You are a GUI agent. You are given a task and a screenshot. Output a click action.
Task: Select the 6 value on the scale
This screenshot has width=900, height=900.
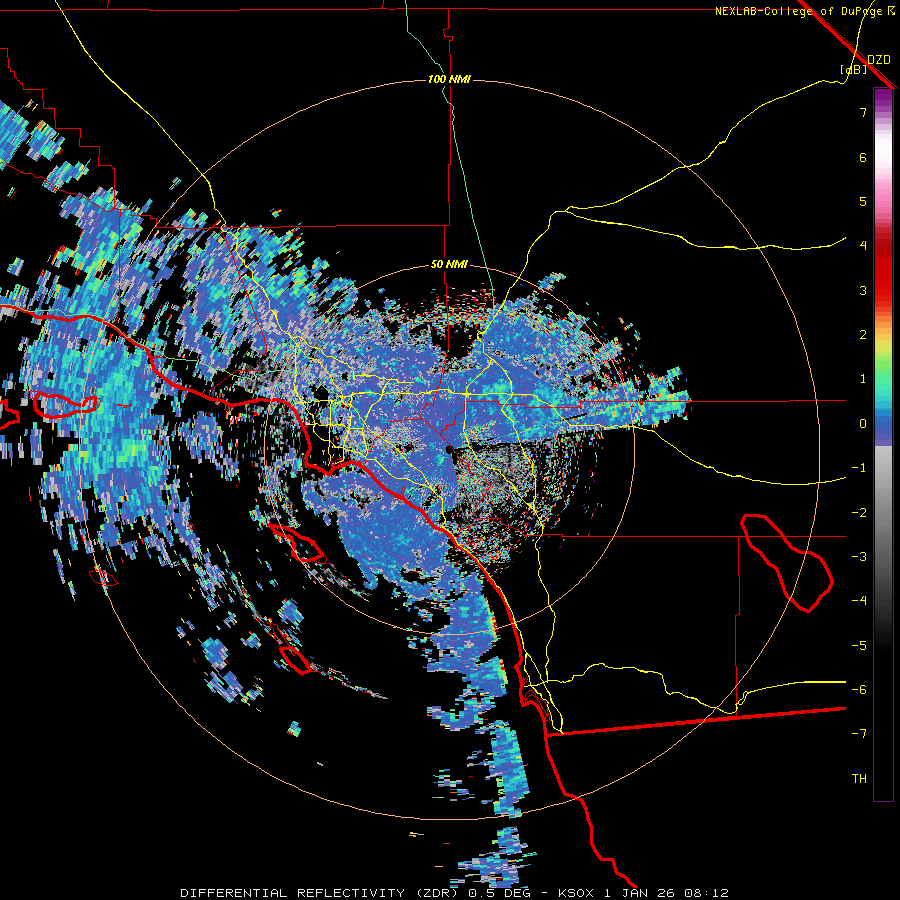click(x=863, y=157)
